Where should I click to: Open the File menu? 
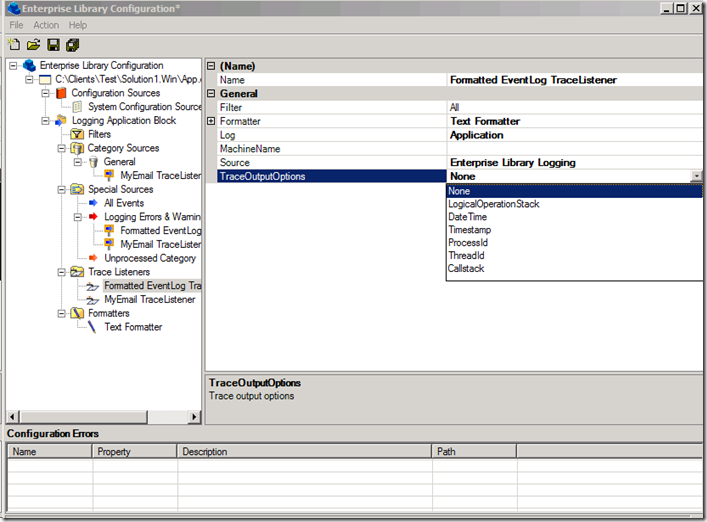[x=17, y=25]
